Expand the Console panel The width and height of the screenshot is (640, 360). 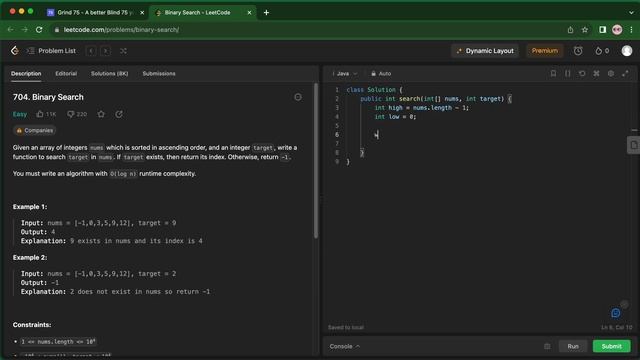pyautogui.click(x=344, y=347)
